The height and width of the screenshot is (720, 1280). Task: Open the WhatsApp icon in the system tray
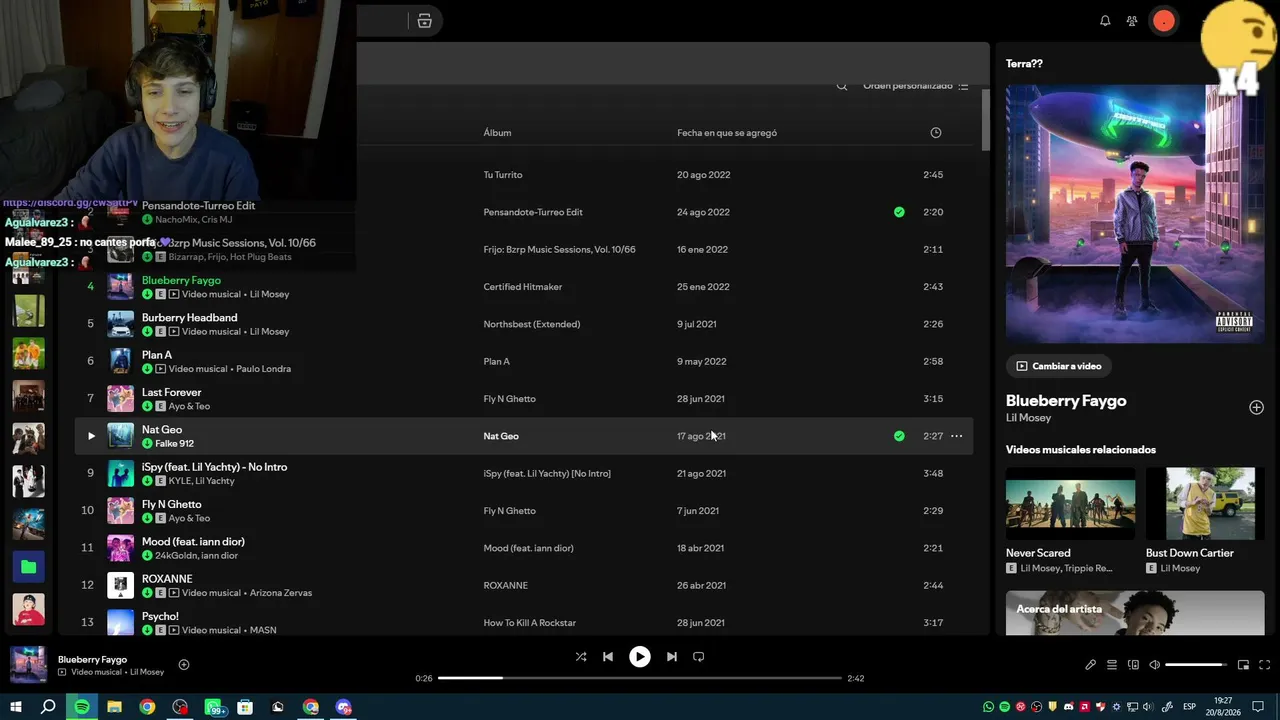click(989, 707)
